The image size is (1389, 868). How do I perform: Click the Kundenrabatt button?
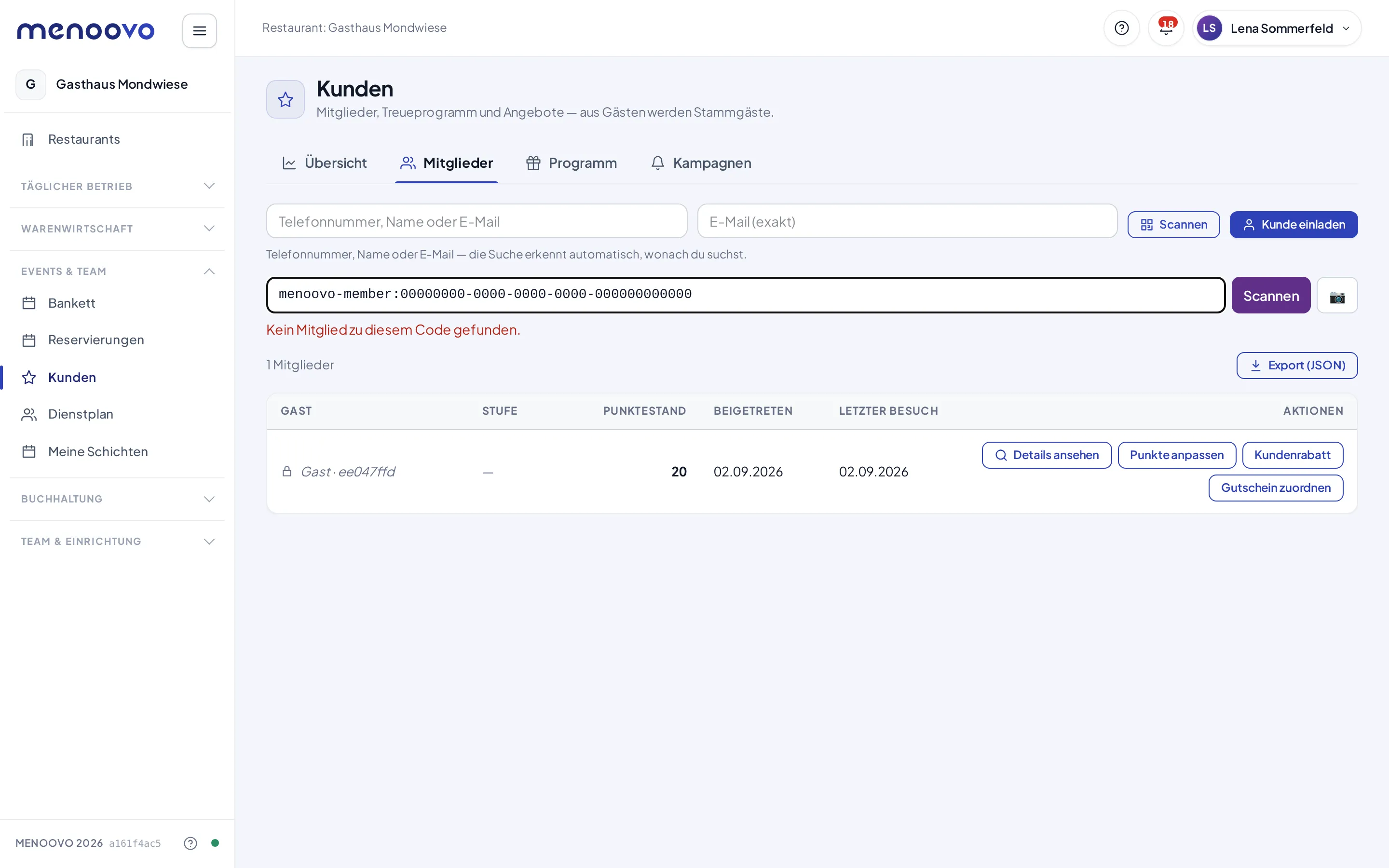1292,455
